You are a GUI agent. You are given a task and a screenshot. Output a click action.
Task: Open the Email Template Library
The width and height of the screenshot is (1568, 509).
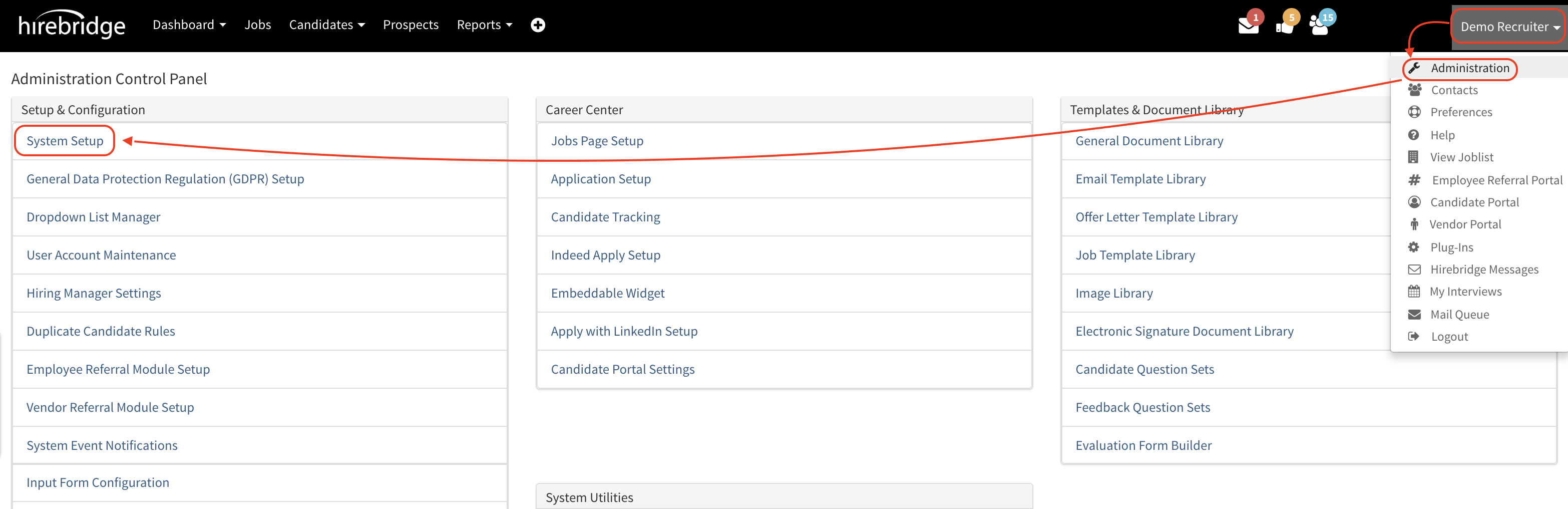click(1140, 178)
